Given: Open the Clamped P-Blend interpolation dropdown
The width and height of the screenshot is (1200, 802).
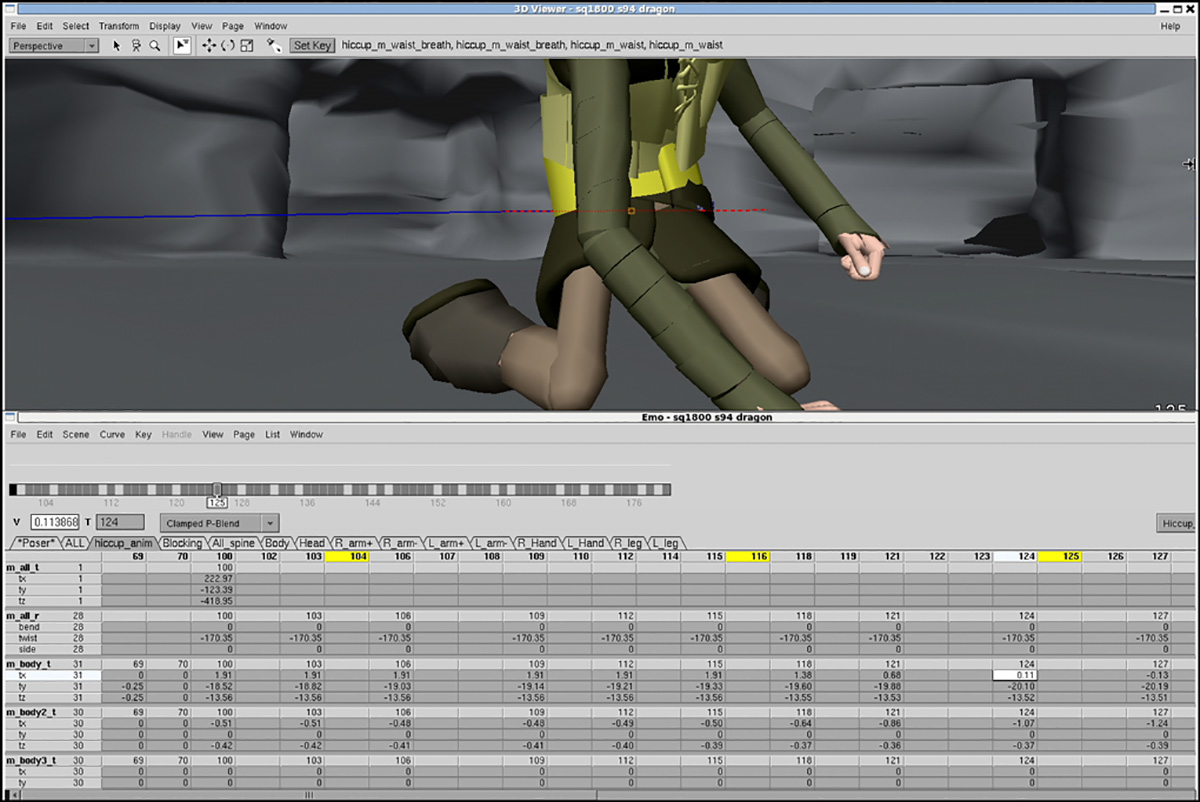Looking at the screenshot, I should pyautogui.click(x=219, y=523).
